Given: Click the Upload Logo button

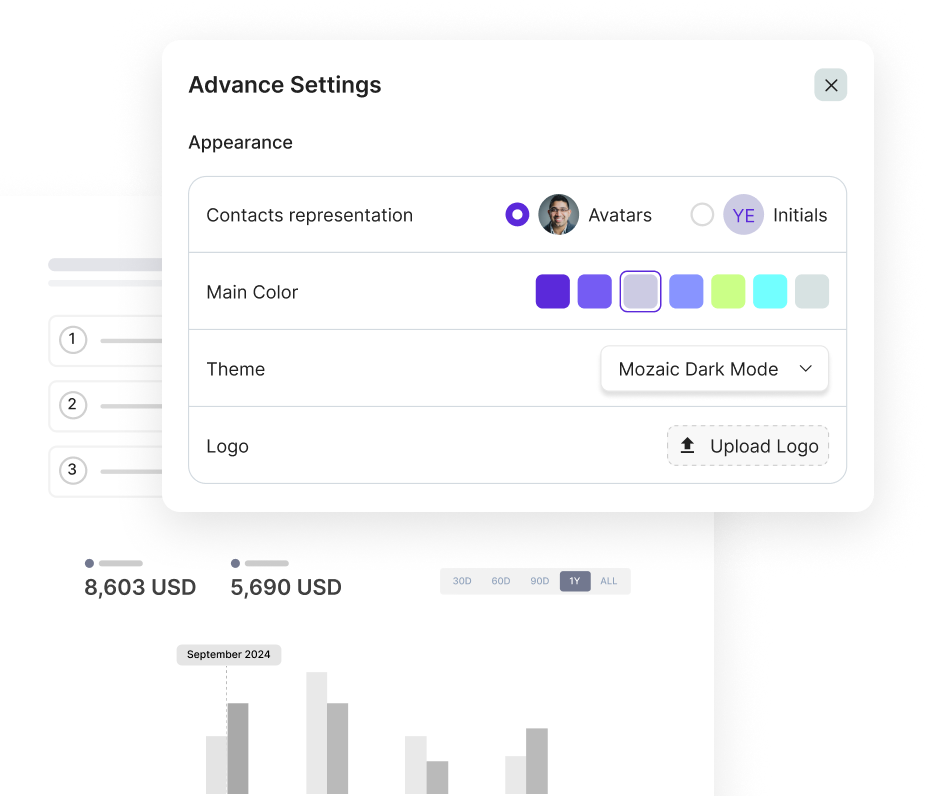Looking at the screenshot, I should click(x=748, y=446).
